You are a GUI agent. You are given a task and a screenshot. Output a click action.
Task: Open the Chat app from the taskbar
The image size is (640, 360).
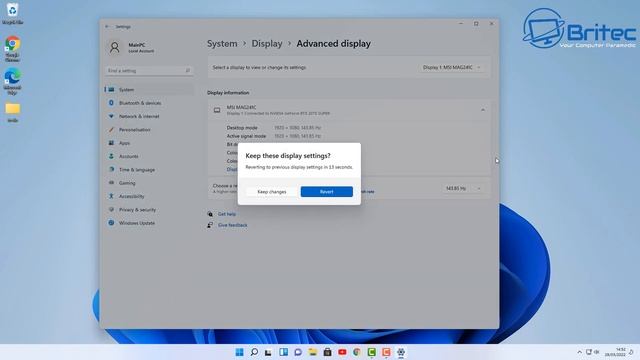[298, 352]
